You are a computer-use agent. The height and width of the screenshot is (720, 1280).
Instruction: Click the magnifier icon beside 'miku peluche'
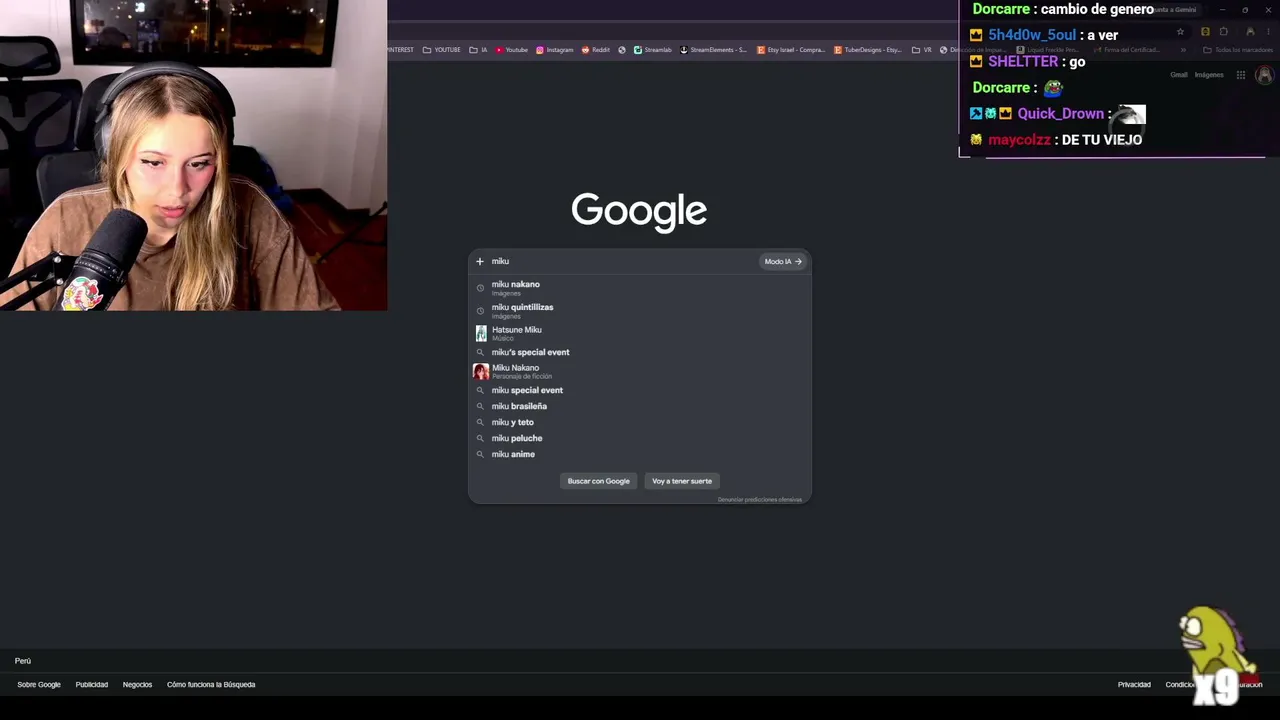pos(480,439)
